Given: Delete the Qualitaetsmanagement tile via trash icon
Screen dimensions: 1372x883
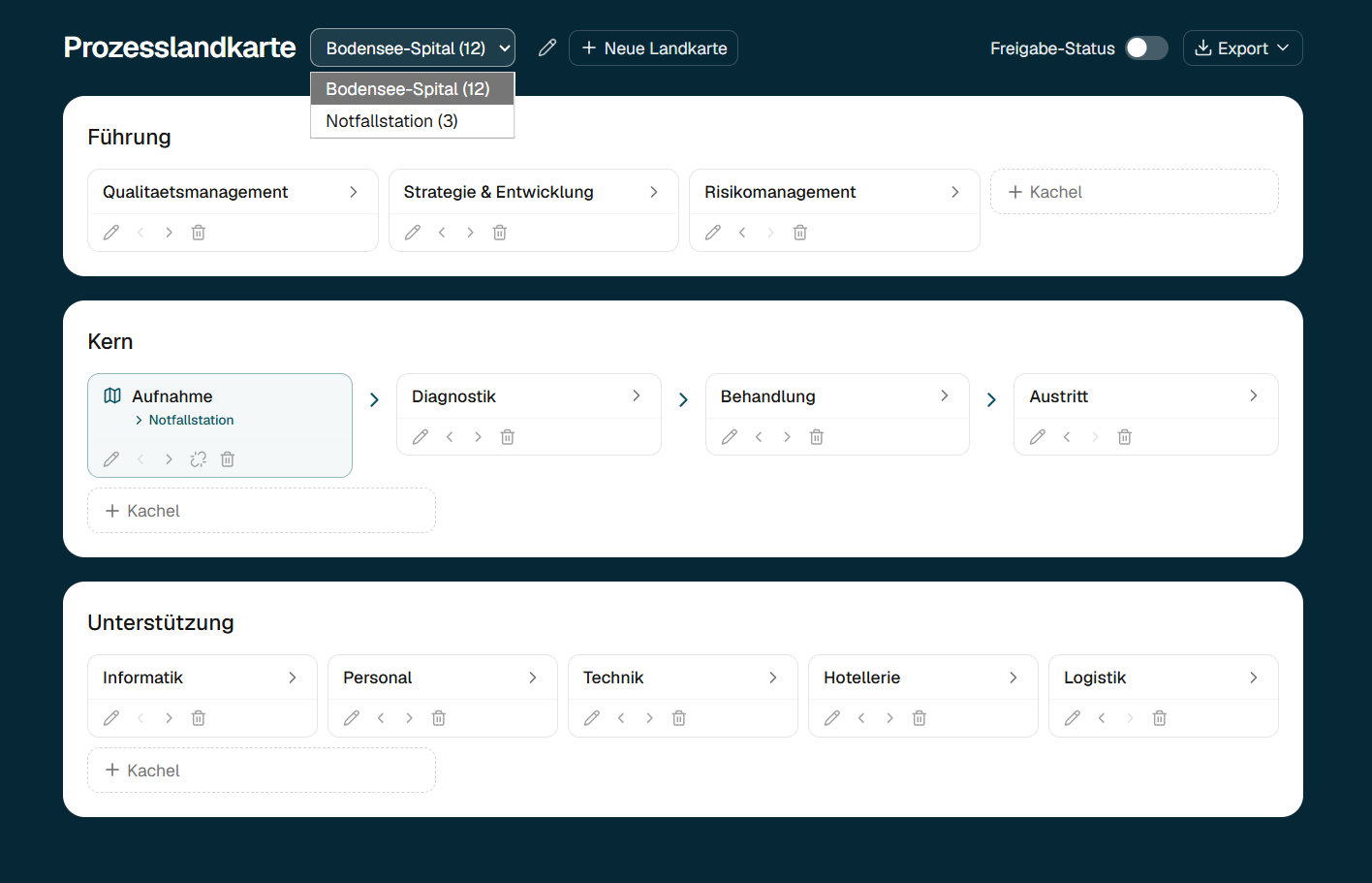Looking at the screenshot, I should click(199, 233).
